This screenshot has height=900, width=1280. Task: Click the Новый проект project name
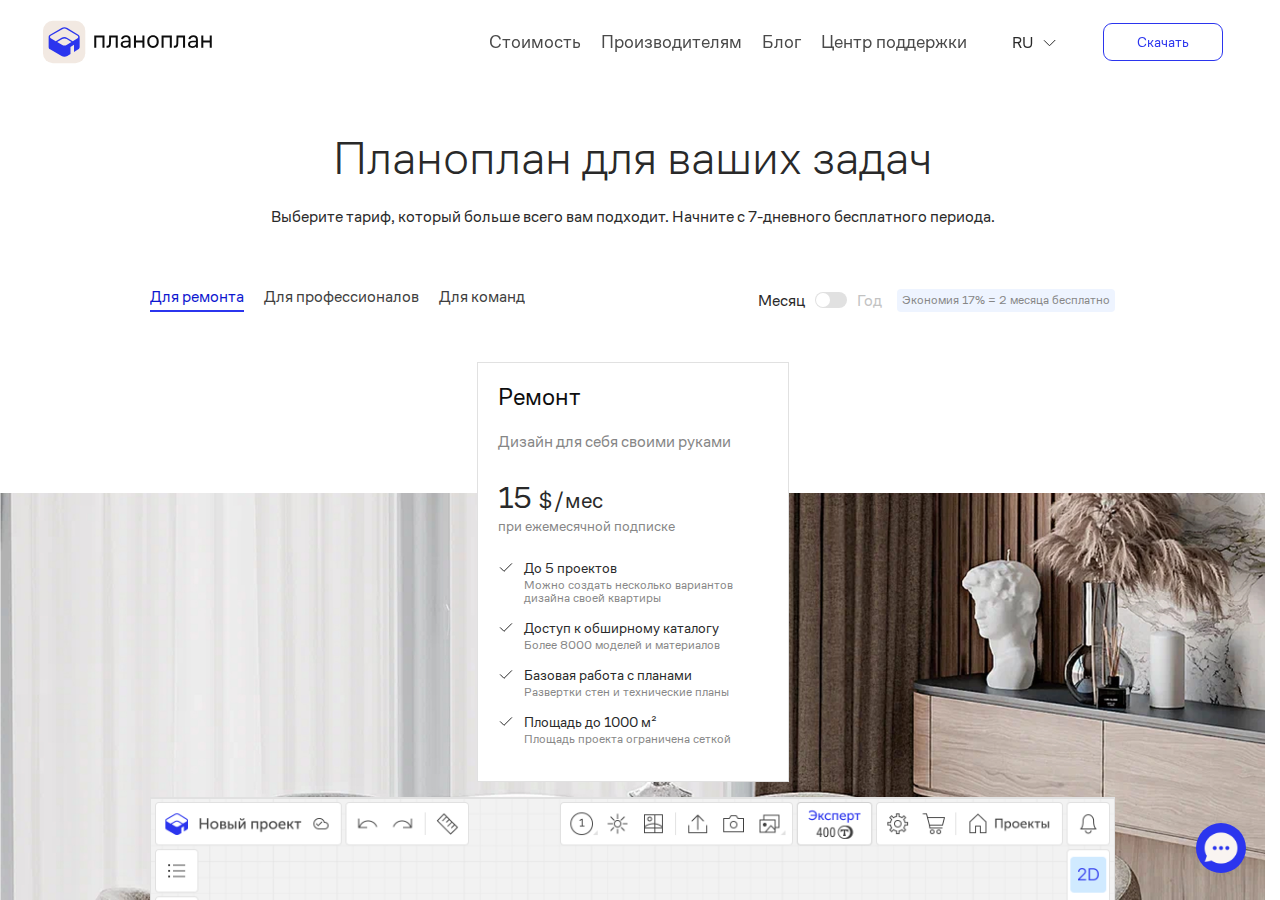[x=250, y=824]
